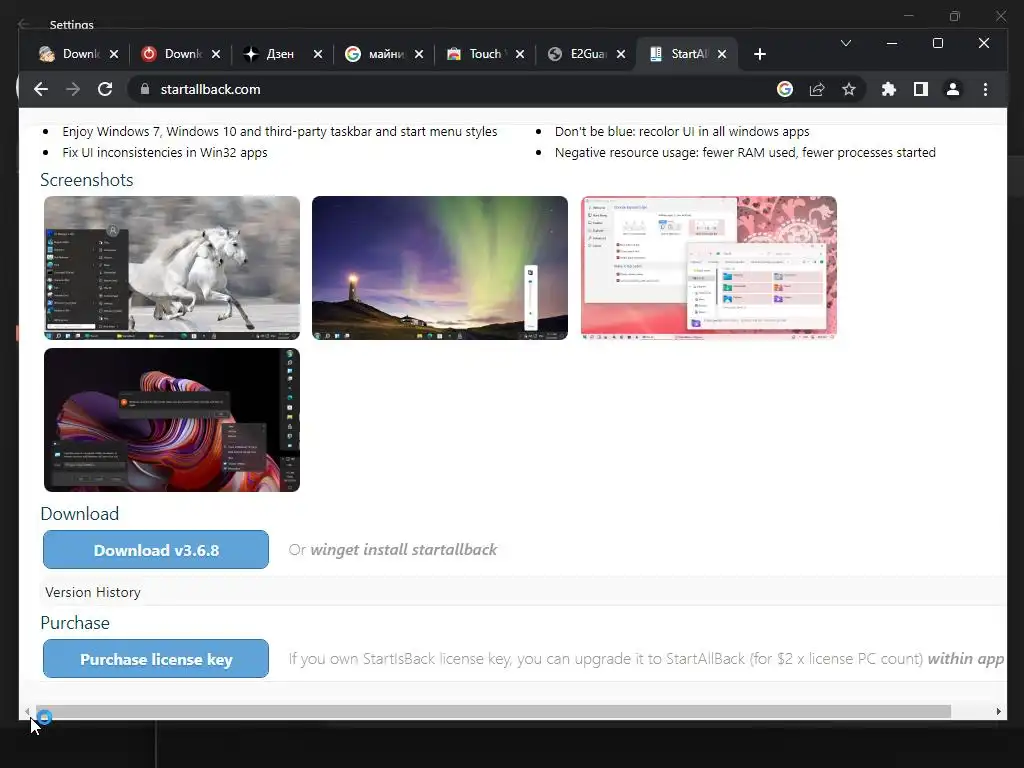
Task: Close the StartAll tab
Action: coord(722,54)
